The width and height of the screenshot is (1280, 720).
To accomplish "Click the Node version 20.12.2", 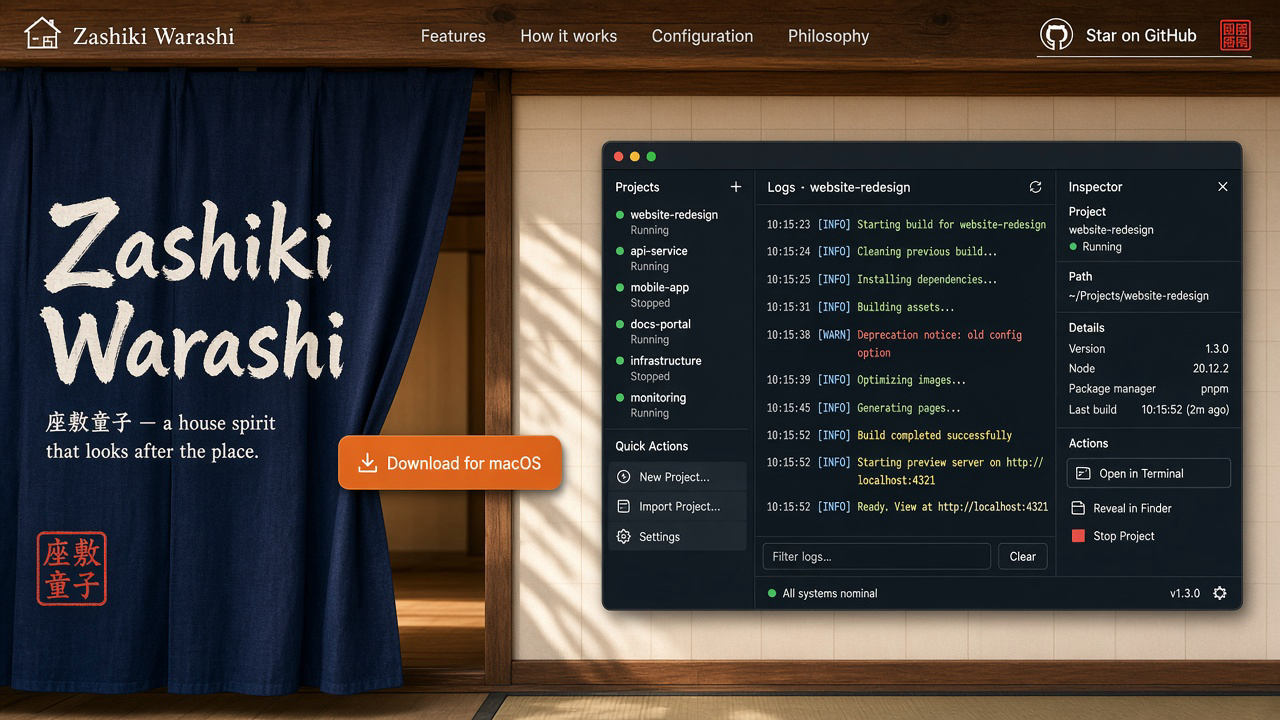I will pyautogui.click(x=1211, y=369).
